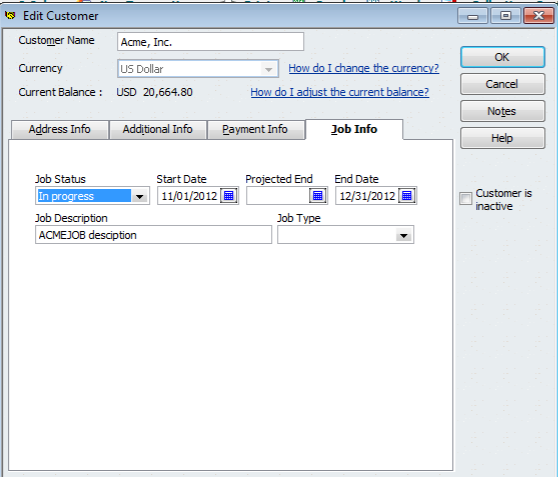The height and width of the screenshot is (477, 558).
Task: Click the Help button
Action: pyautogui.click(x=502, y=138)
